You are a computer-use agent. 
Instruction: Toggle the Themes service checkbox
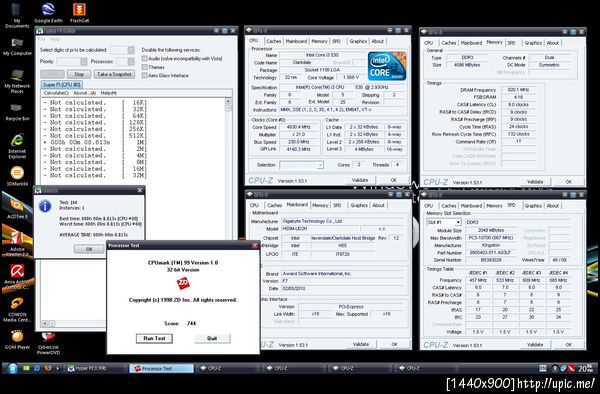[x=145, y=67]
